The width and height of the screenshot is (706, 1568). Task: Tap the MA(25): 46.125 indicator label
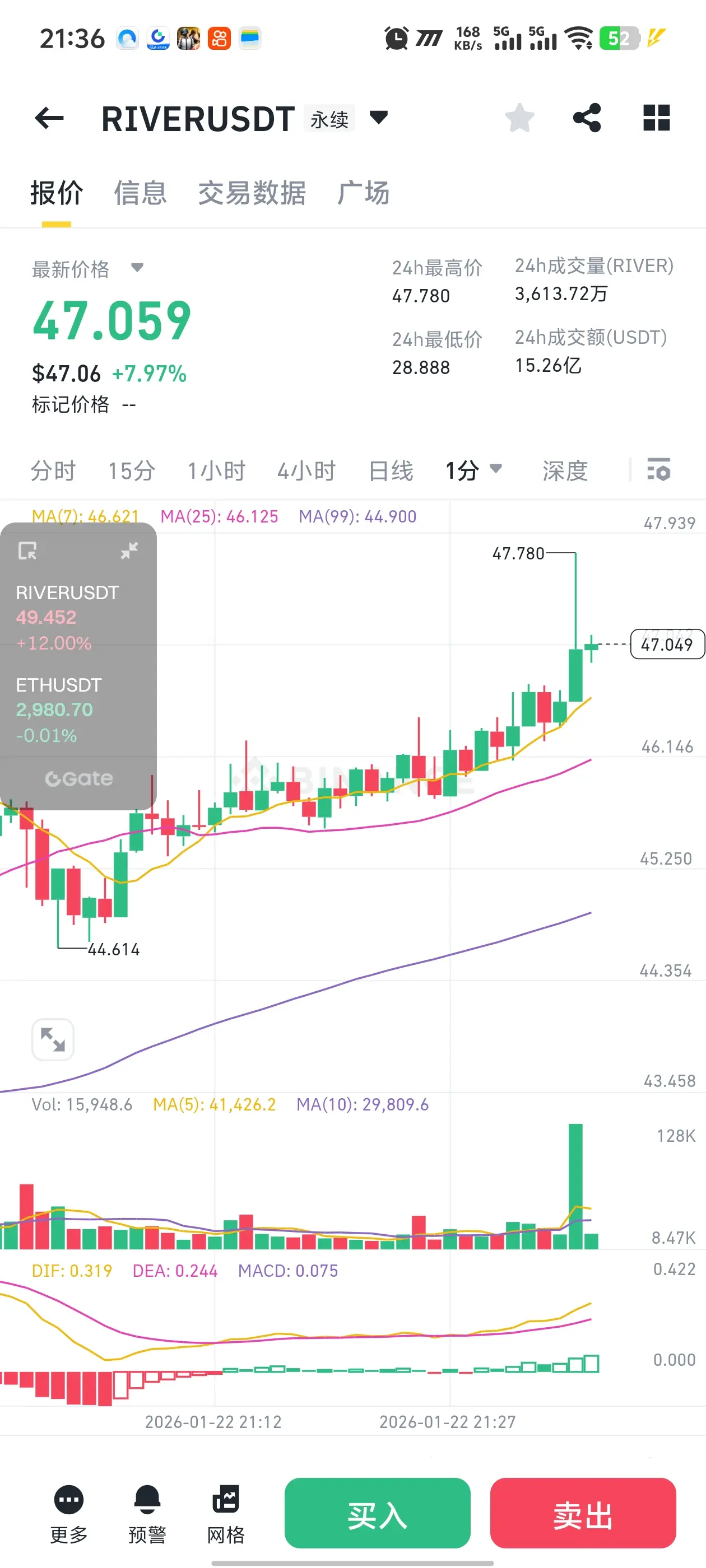219,516
